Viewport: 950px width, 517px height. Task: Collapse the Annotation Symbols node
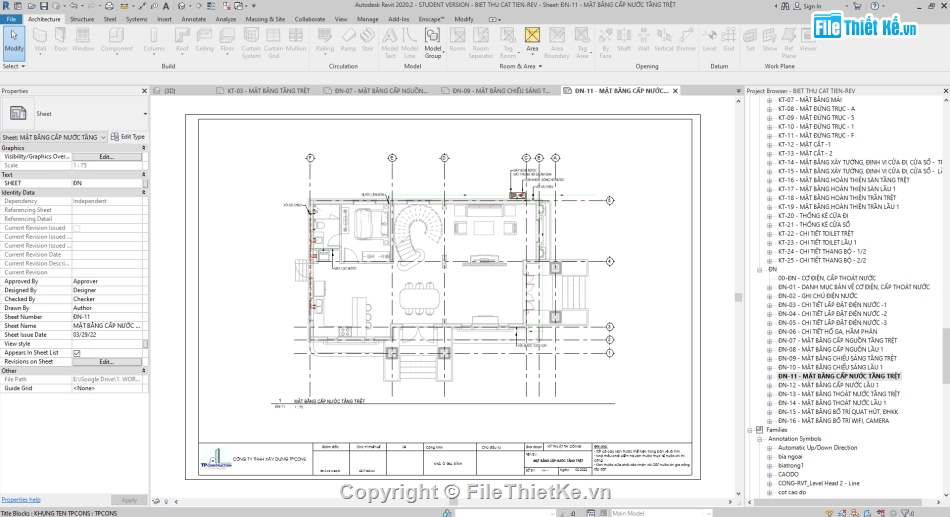[x=760, y=439]
